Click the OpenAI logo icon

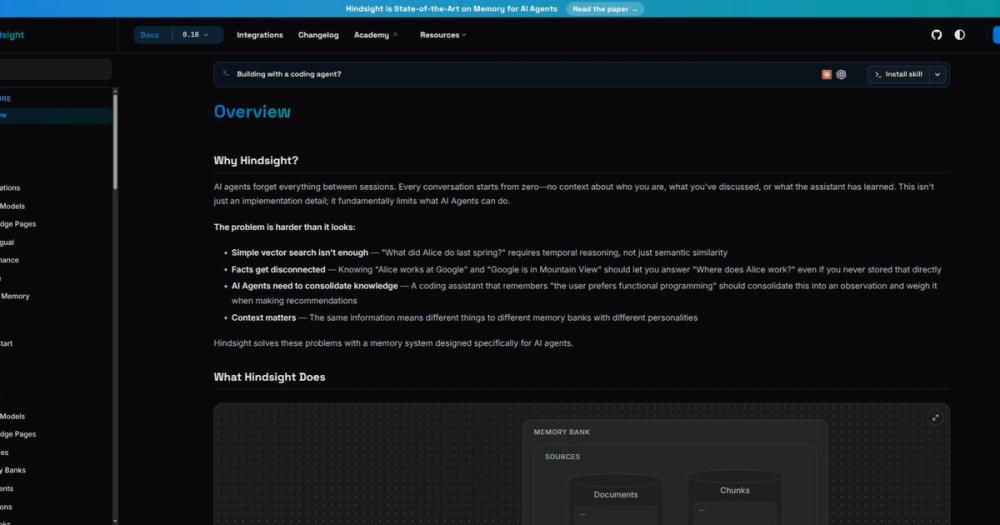(x=841, y=75)
